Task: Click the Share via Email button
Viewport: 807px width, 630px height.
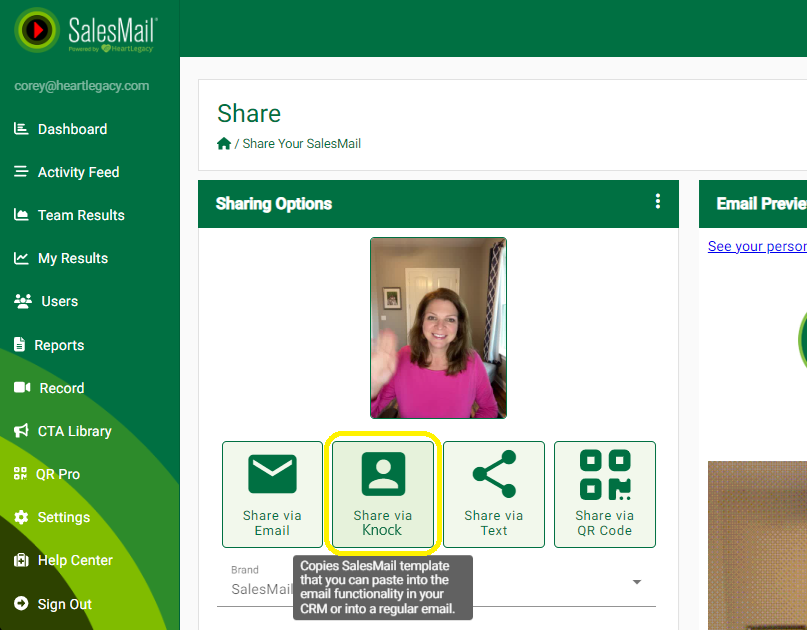Action: coord(272,494)
